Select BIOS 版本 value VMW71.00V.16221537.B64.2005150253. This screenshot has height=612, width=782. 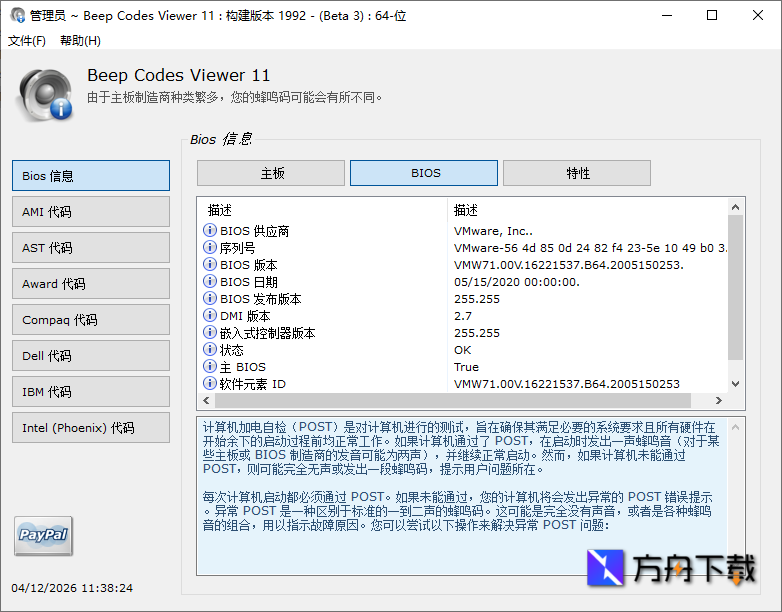[569, 265]
